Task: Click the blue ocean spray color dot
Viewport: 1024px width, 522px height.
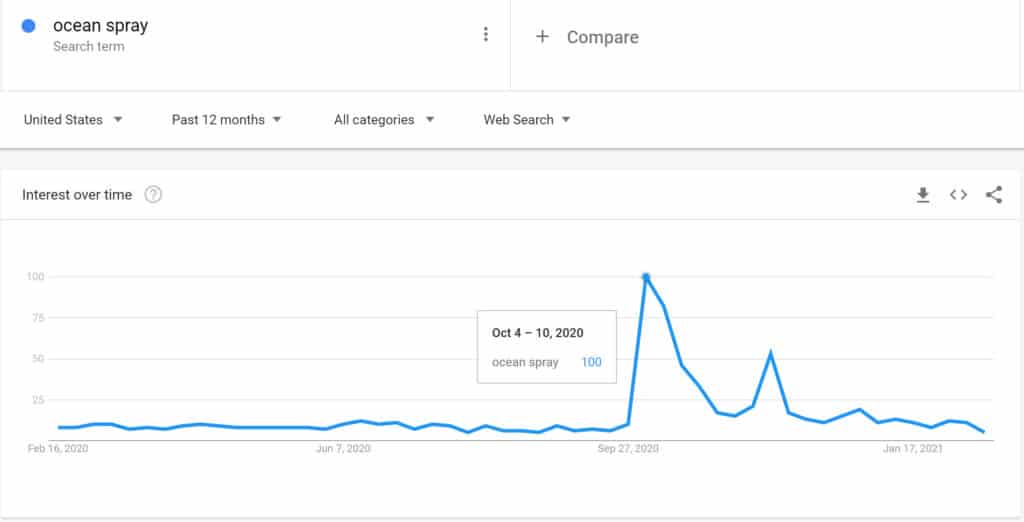Action: coord(28,26)
